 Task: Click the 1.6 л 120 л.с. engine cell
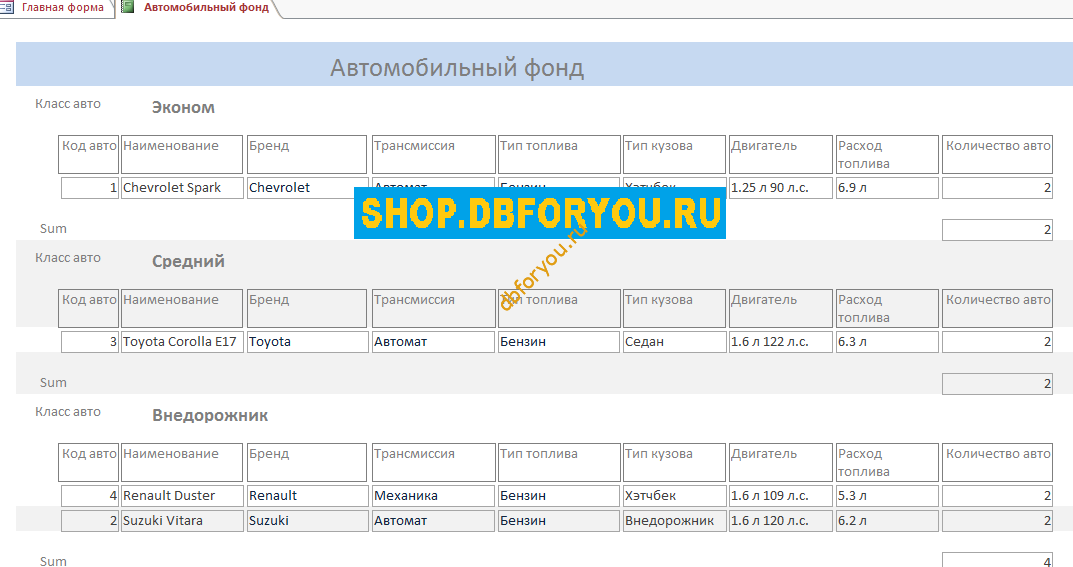pos(781,521)
